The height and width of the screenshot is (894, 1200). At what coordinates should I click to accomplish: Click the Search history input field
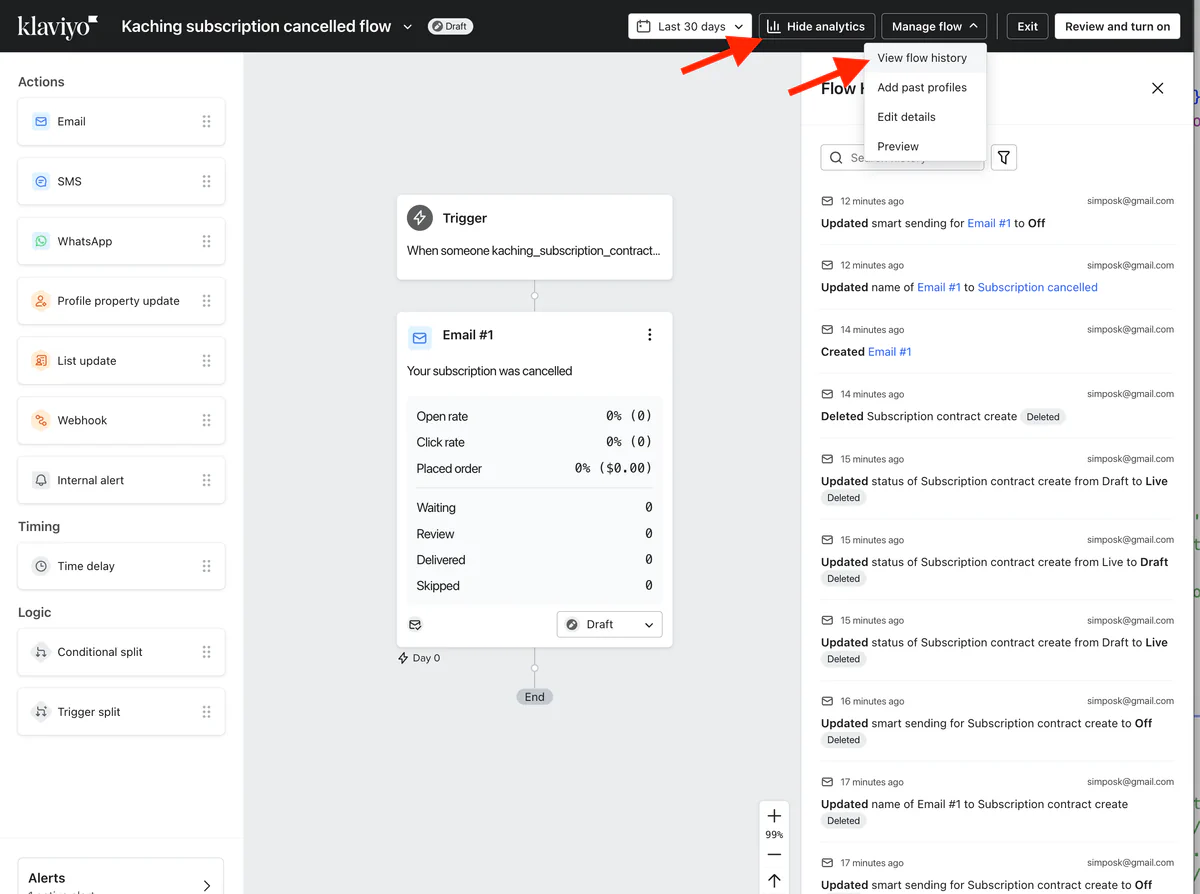click(x=902, y=157)
